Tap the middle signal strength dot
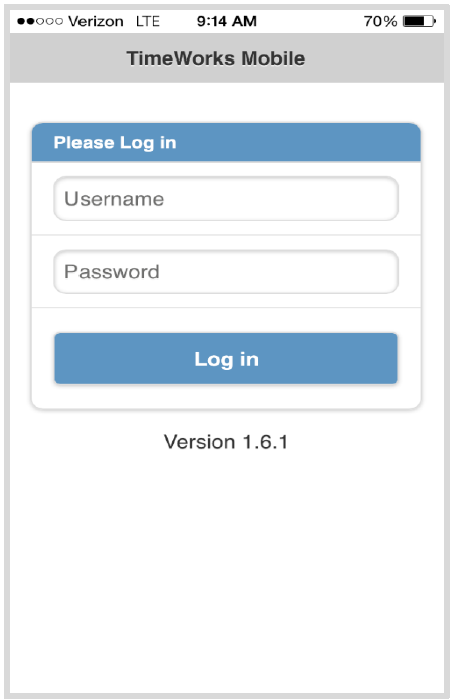This screenshot has width=451, height=700. (x=40, y=21)
